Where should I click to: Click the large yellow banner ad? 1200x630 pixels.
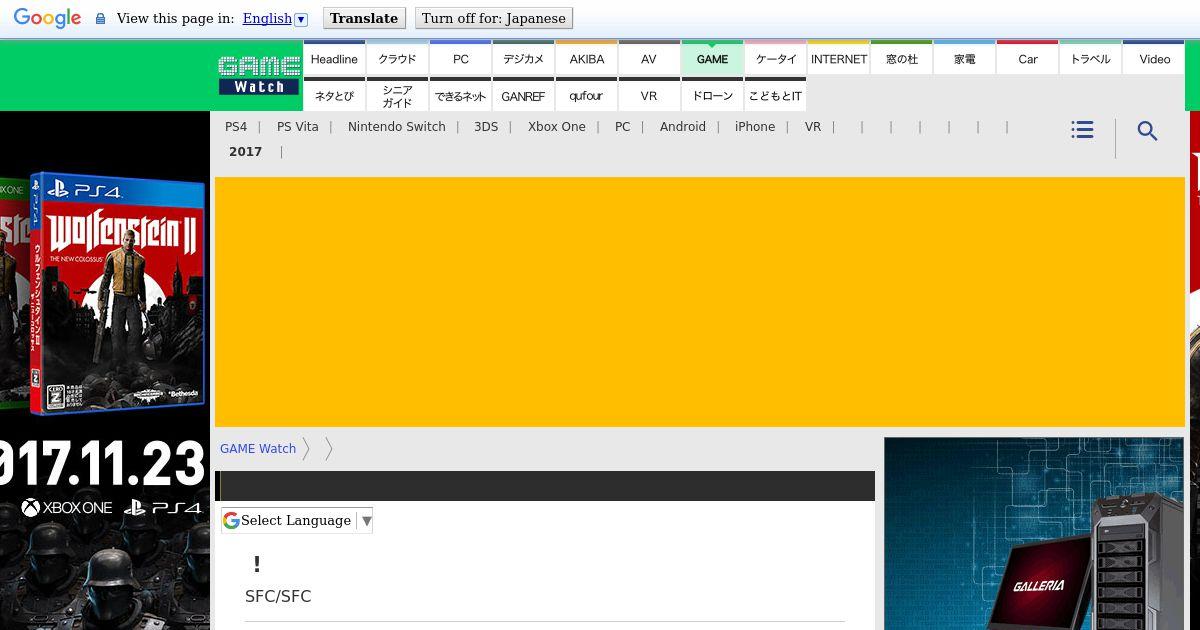click(x=700, y=302)
